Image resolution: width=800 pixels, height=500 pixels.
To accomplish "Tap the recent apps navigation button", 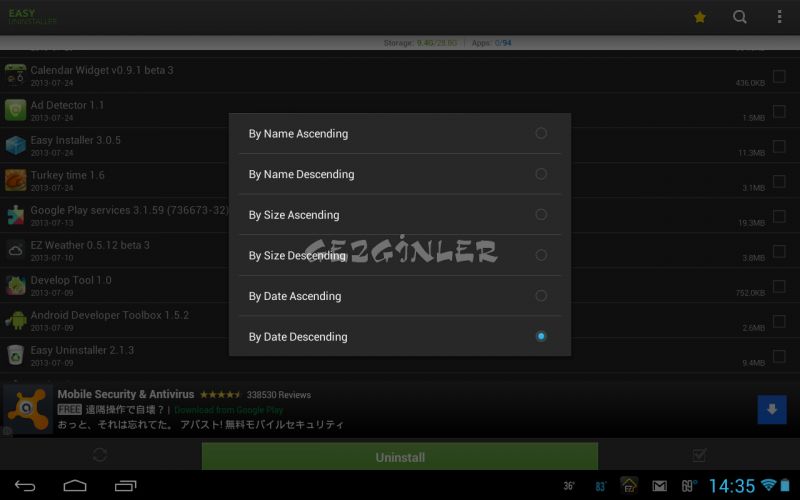I will coord(126,486).
